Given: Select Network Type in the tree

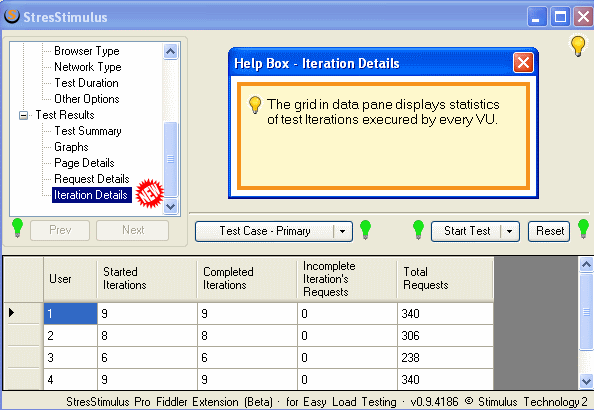Looking at the screenshot, I should (x=88, y=67).
